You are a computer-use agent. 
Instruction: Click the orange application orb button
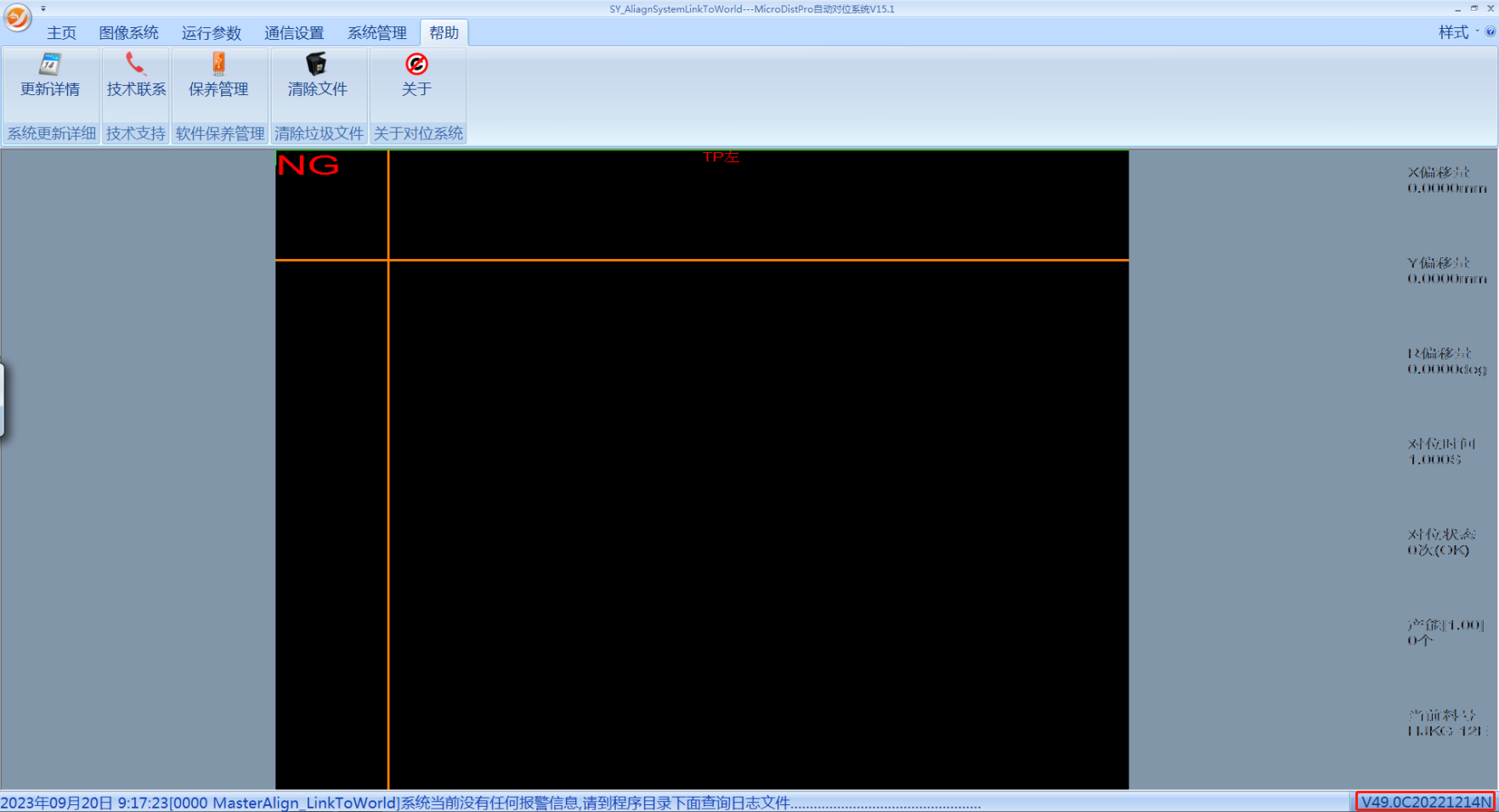pos(17,17)
